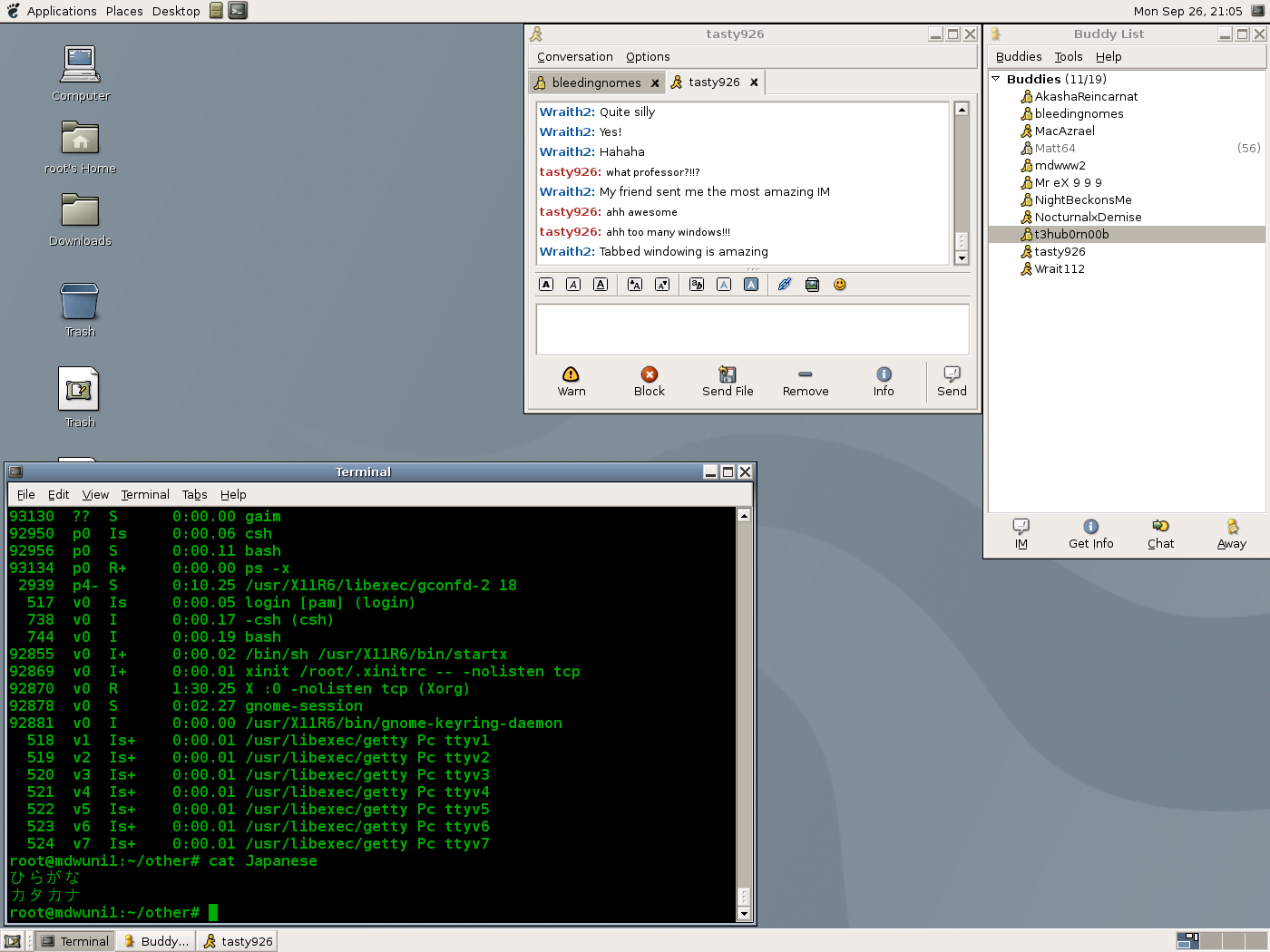
Task: Click the Send File button
Action: [x=728, y=382]
